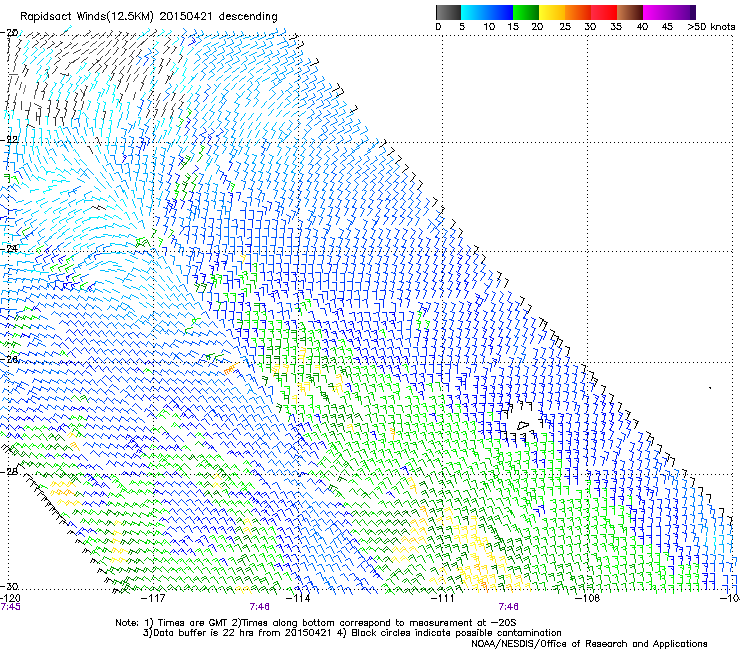Click the '-30' latitude axis label
This screenshot has height=650, width=740.
(9, 586)
